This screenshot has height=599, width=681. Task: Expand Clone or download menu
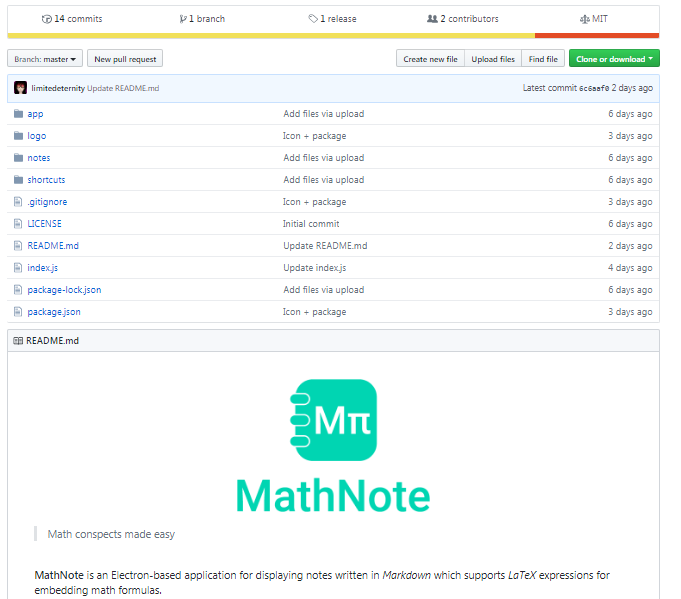[x=614, y=59]
